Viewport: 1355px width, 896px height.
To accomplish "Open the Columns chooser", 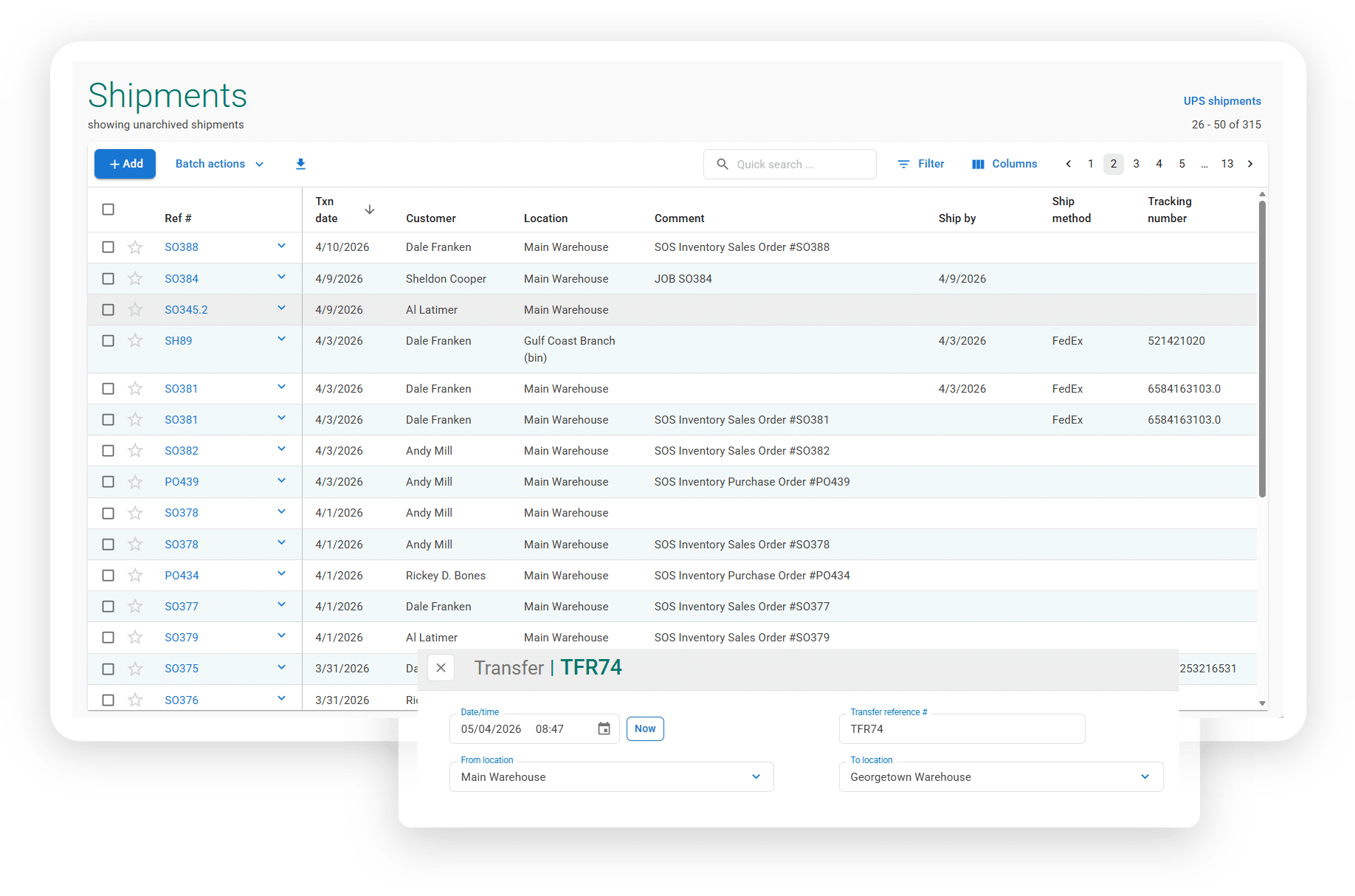I will [x=1004, y=164].
